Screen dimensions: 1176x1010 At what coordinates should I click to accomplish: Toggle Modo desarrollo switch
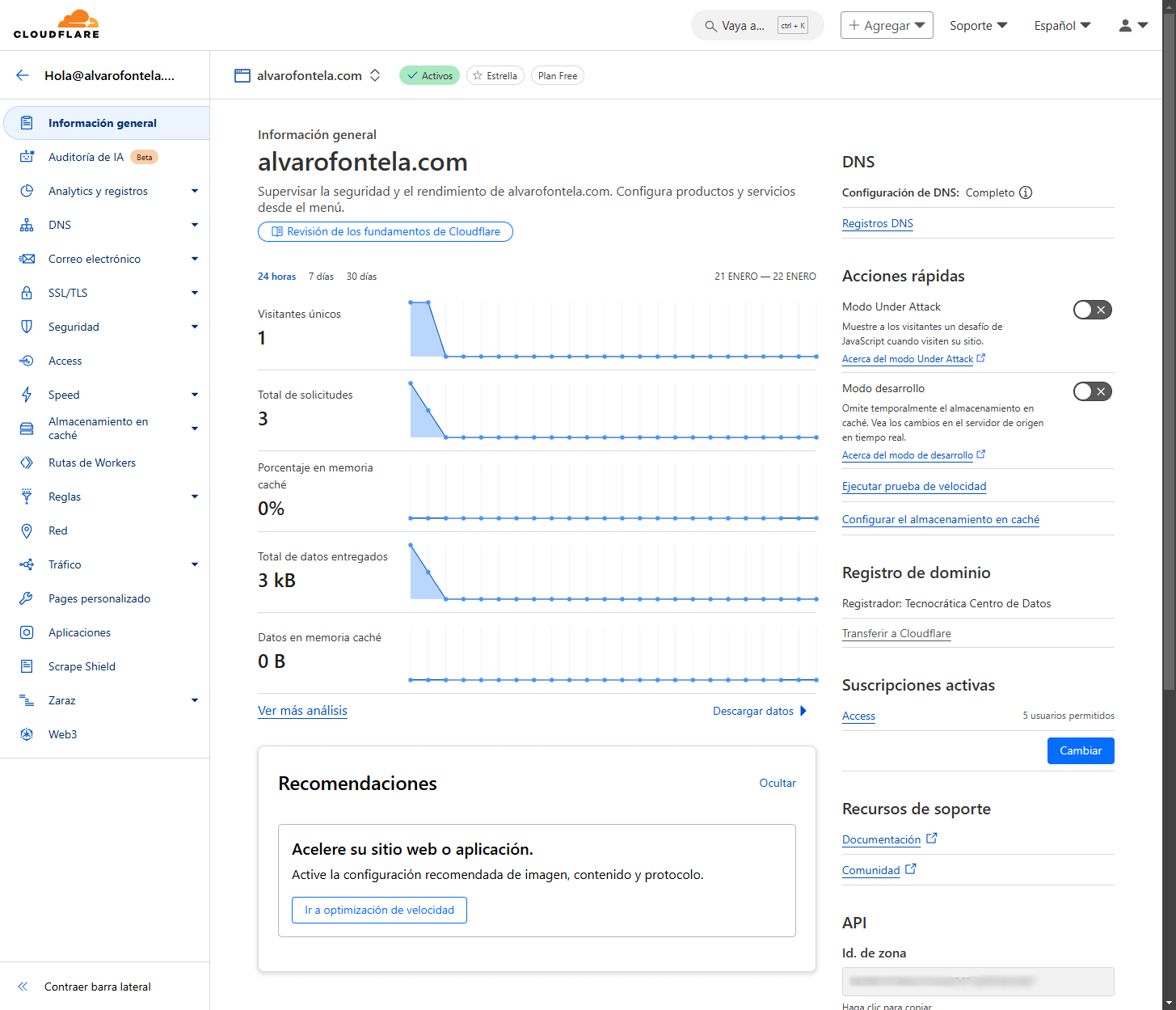click(1093, 391)
